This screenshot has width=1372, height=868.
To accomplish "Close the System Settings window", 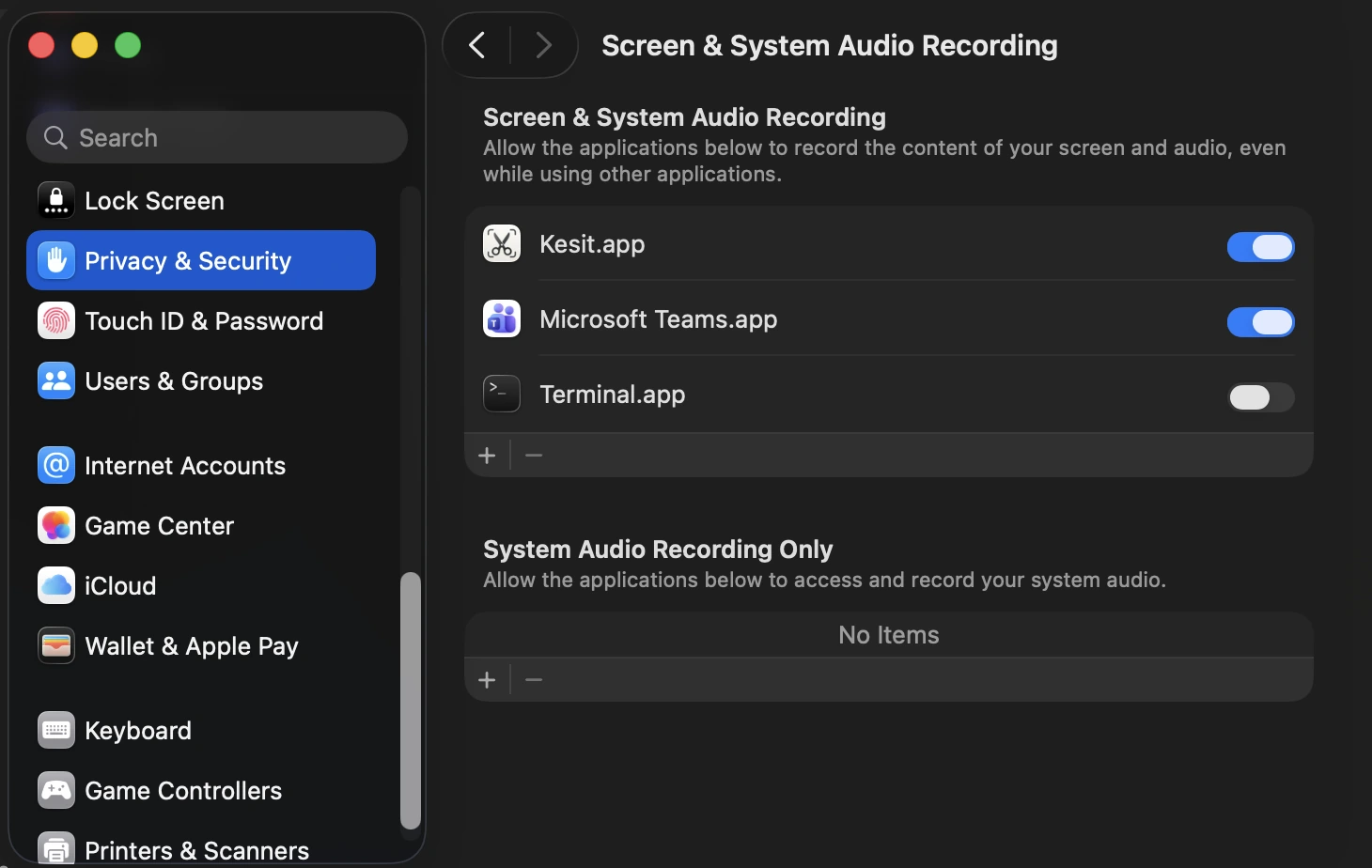I will tap(41, 45).
